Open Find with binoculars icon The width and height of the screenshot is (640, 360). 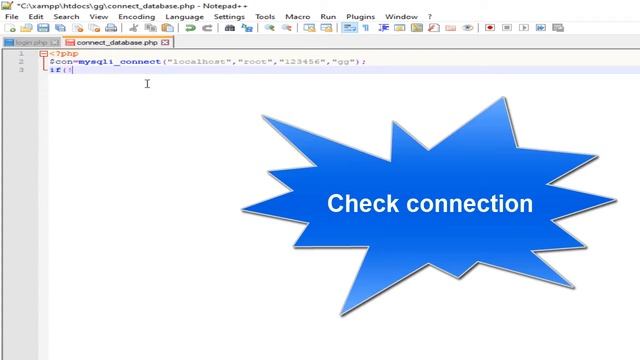pos(230,28)
